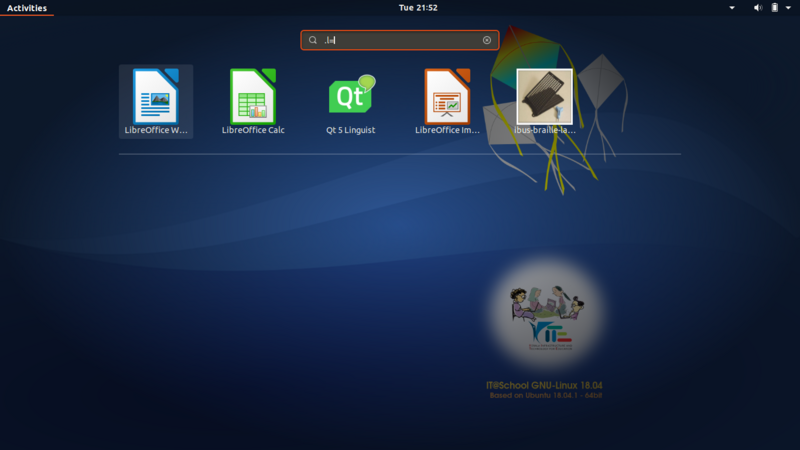Viewport: 800px width, 450px height.
Task: Launch the Qt 5 Linguist icon
Action: click(351, 96)
